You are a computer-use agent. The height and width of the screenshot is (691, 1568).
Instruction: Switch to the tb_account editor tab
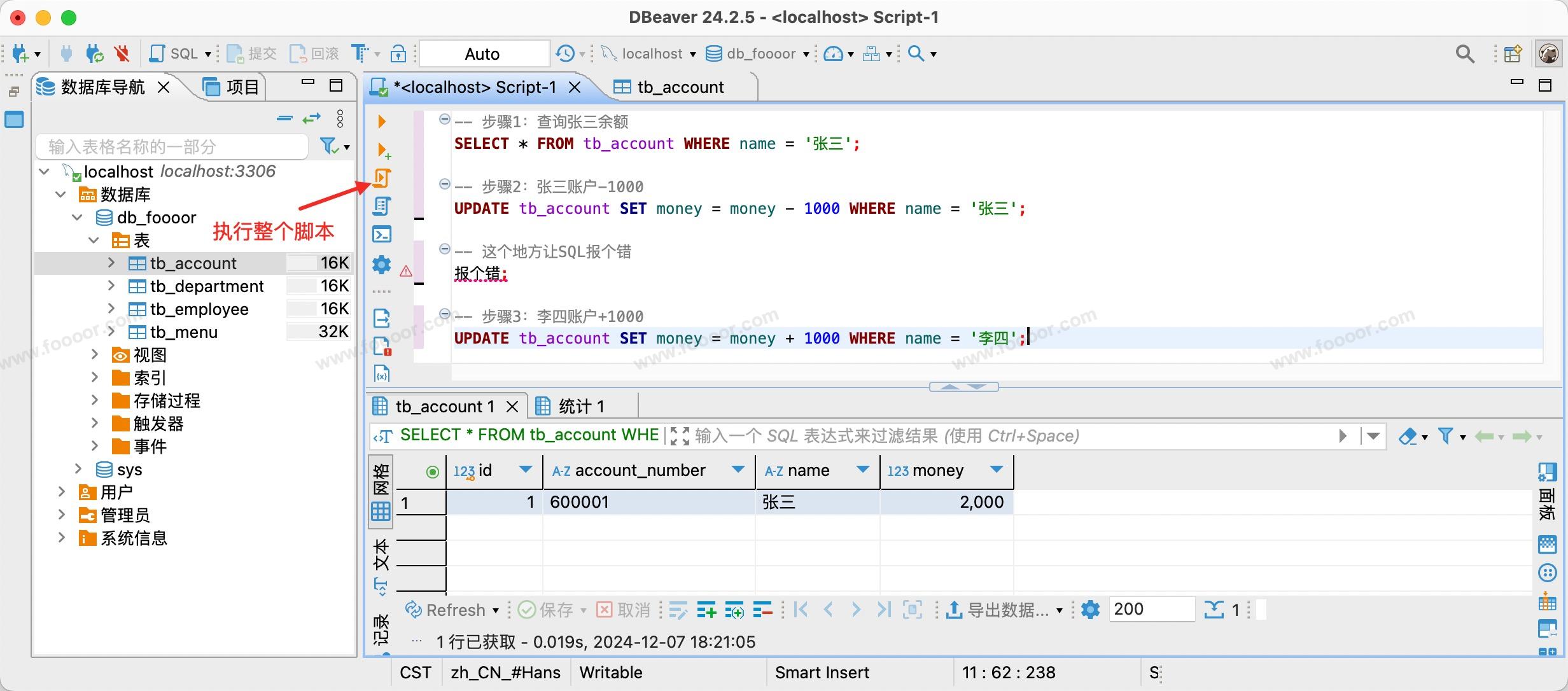point(679,87)
